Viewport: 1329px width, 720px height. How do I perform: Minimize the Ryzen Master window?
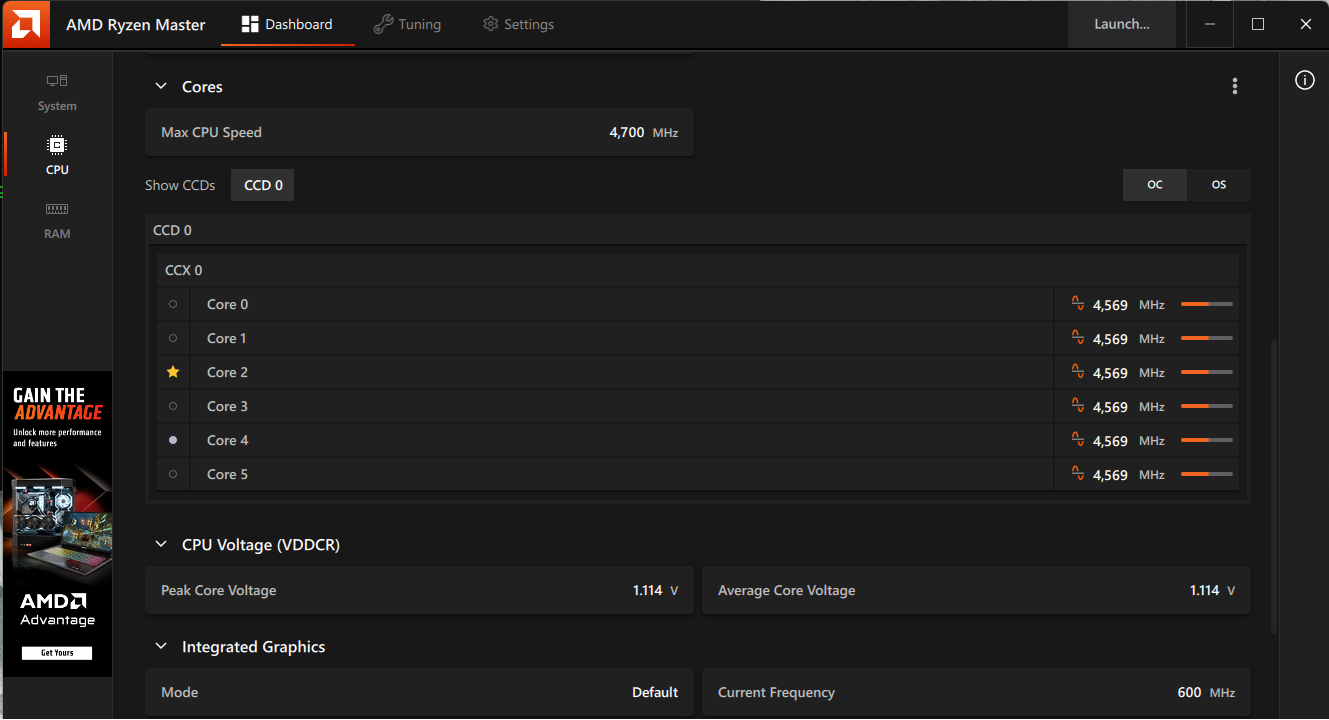[1210, 24]
